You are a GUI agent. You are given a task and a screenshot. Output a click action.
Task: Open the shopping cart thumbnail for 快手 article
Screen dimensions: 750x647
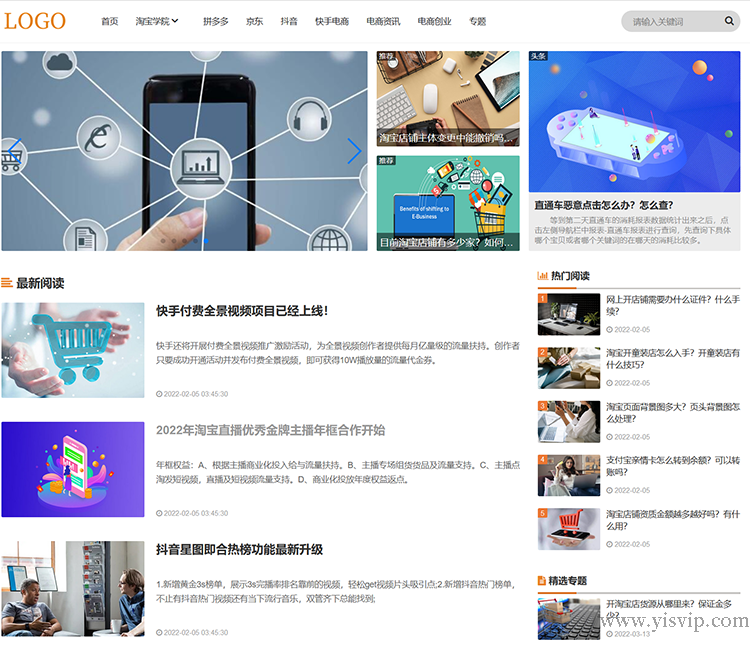(x=72, y=350)
